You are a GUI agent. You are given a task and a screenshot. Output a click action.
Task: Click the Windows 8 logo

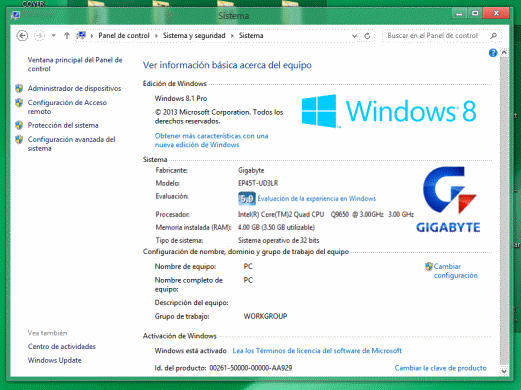pos(389,111)
